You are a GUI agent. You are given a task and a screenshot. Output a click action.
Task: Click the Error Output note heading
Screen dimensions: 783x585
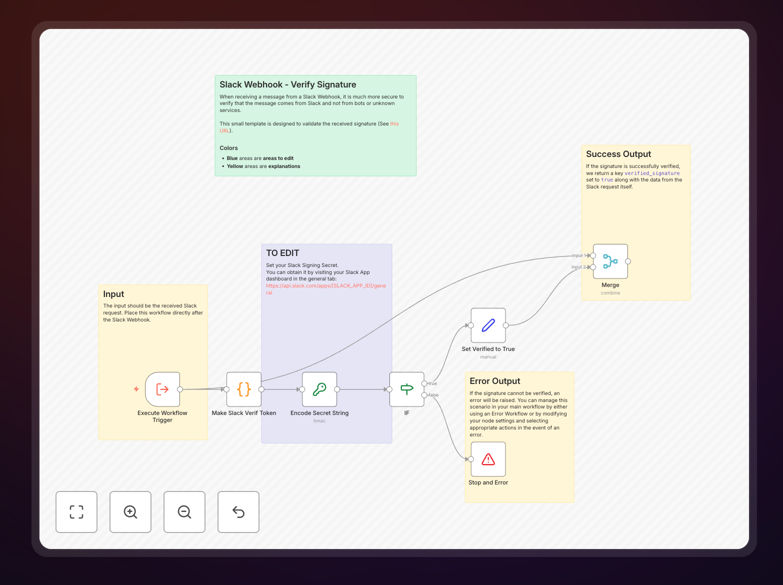pos(495,381)
